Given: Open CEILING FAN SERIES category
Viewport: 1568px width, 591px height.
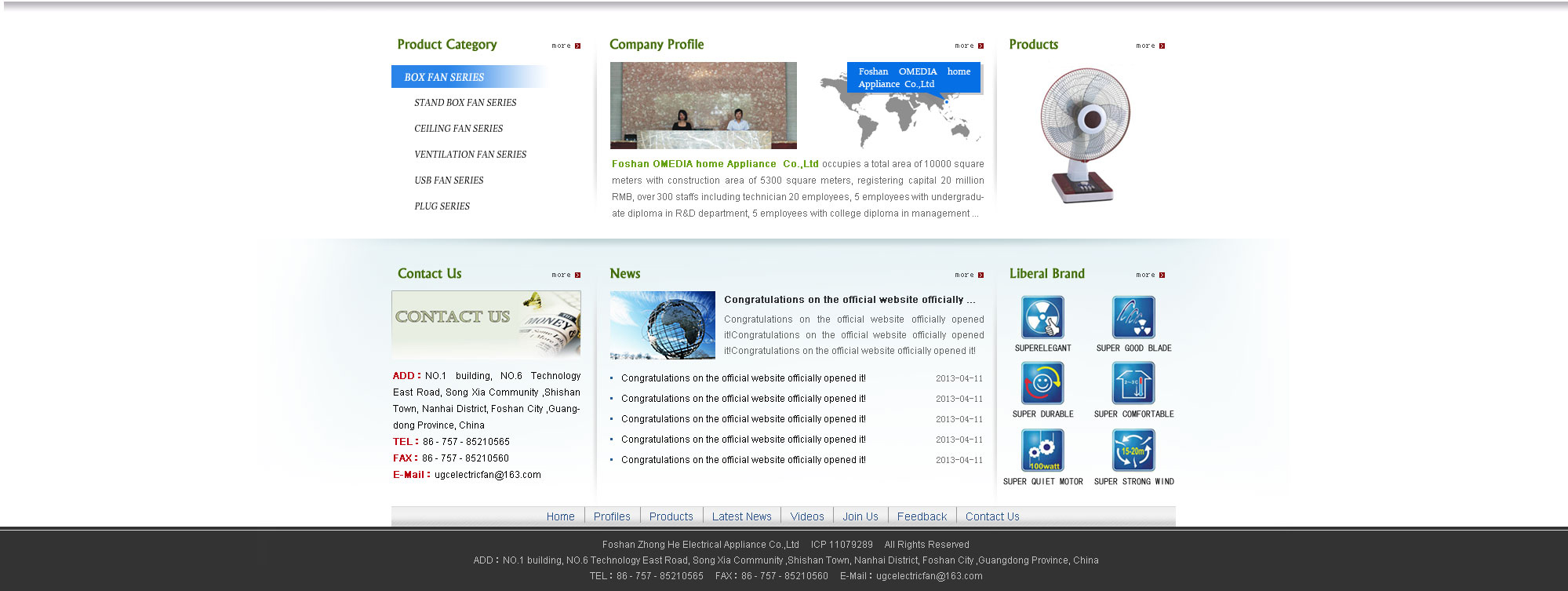Looking at the screenshot, I should click(x=458, y=129).
